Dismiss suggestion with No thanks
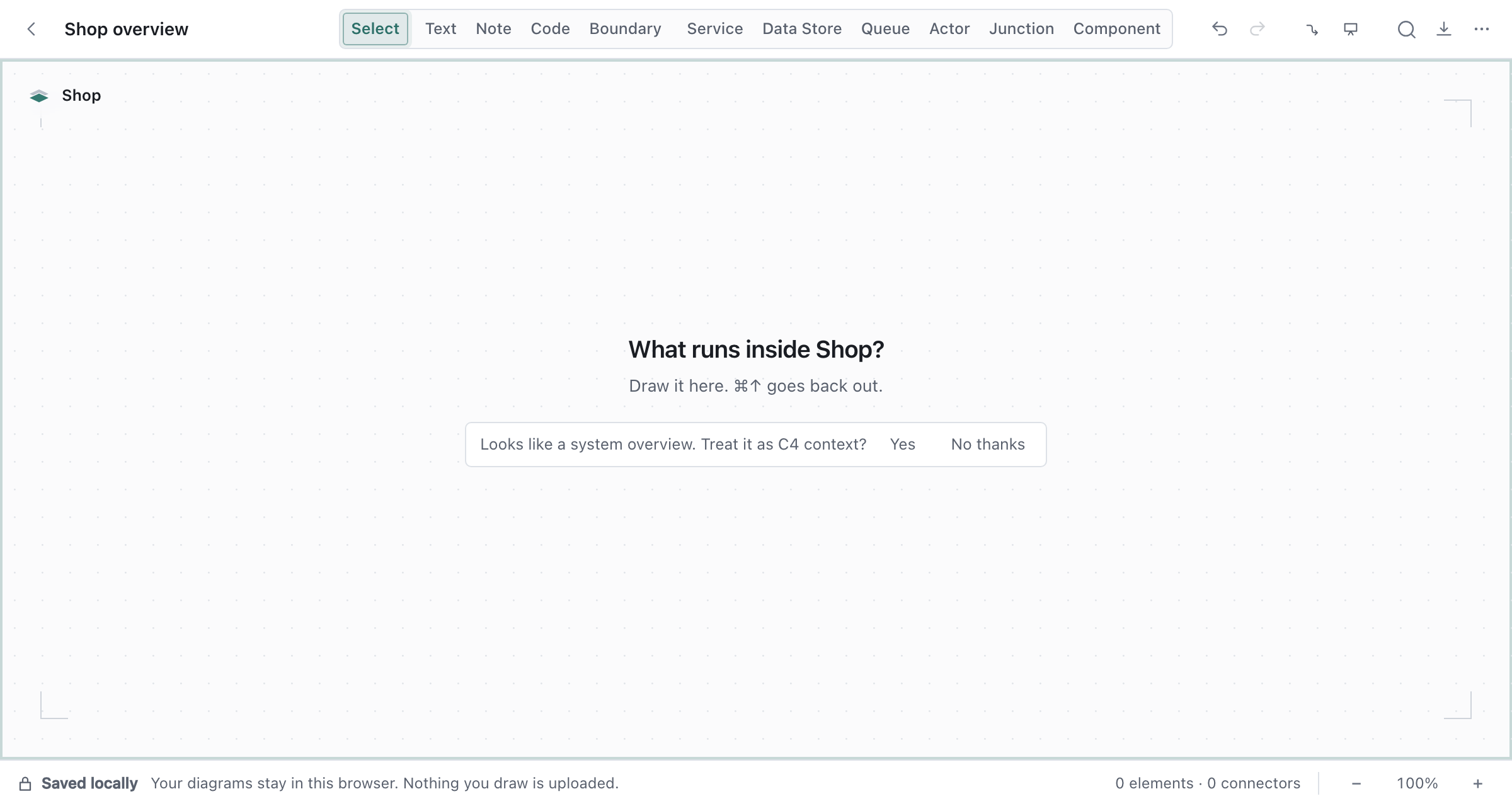The height and width of the screenshot is (806, 1512). coord(988,445)
